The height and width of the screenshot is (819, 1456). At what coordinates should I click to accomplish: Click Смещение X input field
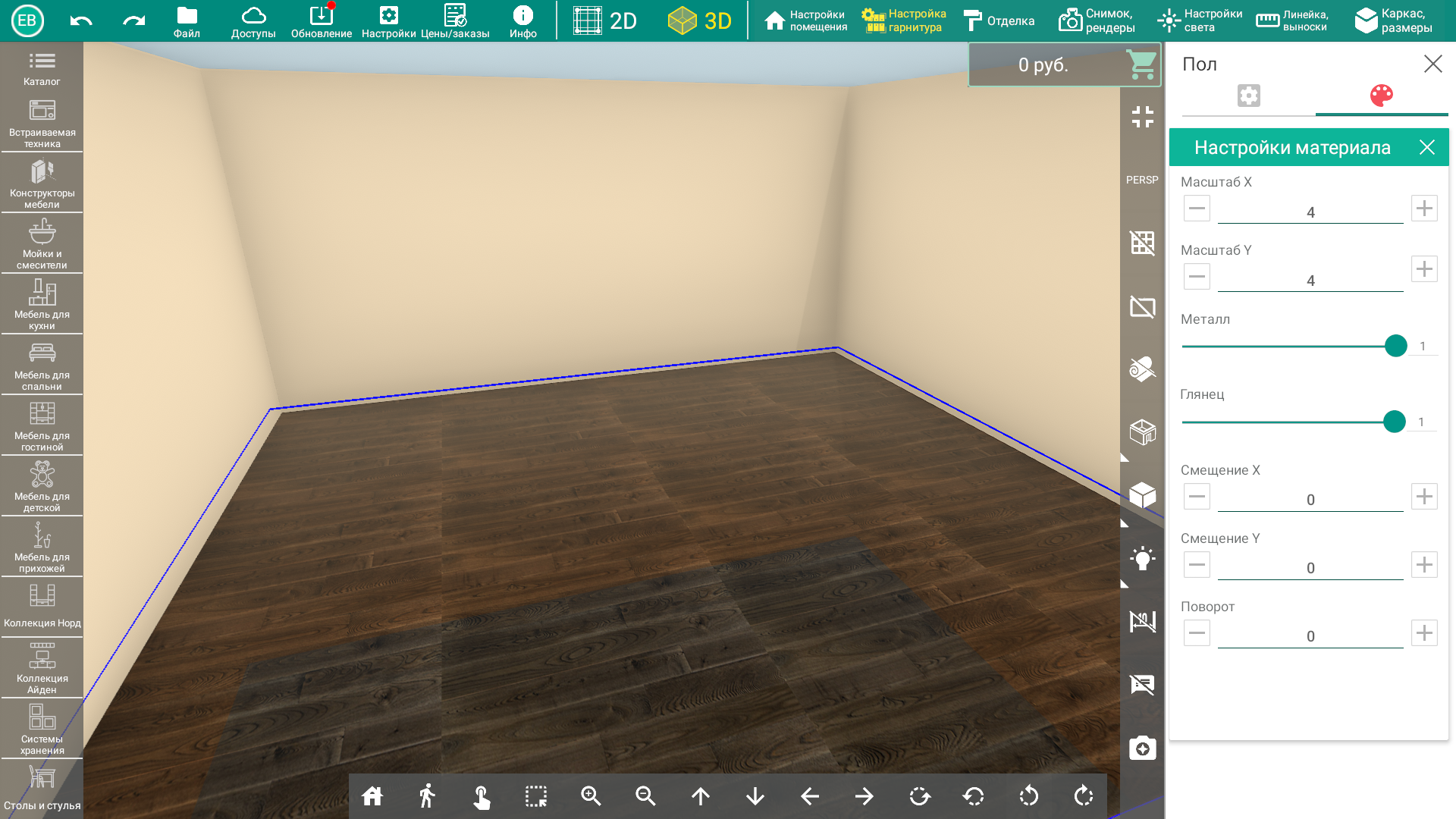(x=1309, y=499)
